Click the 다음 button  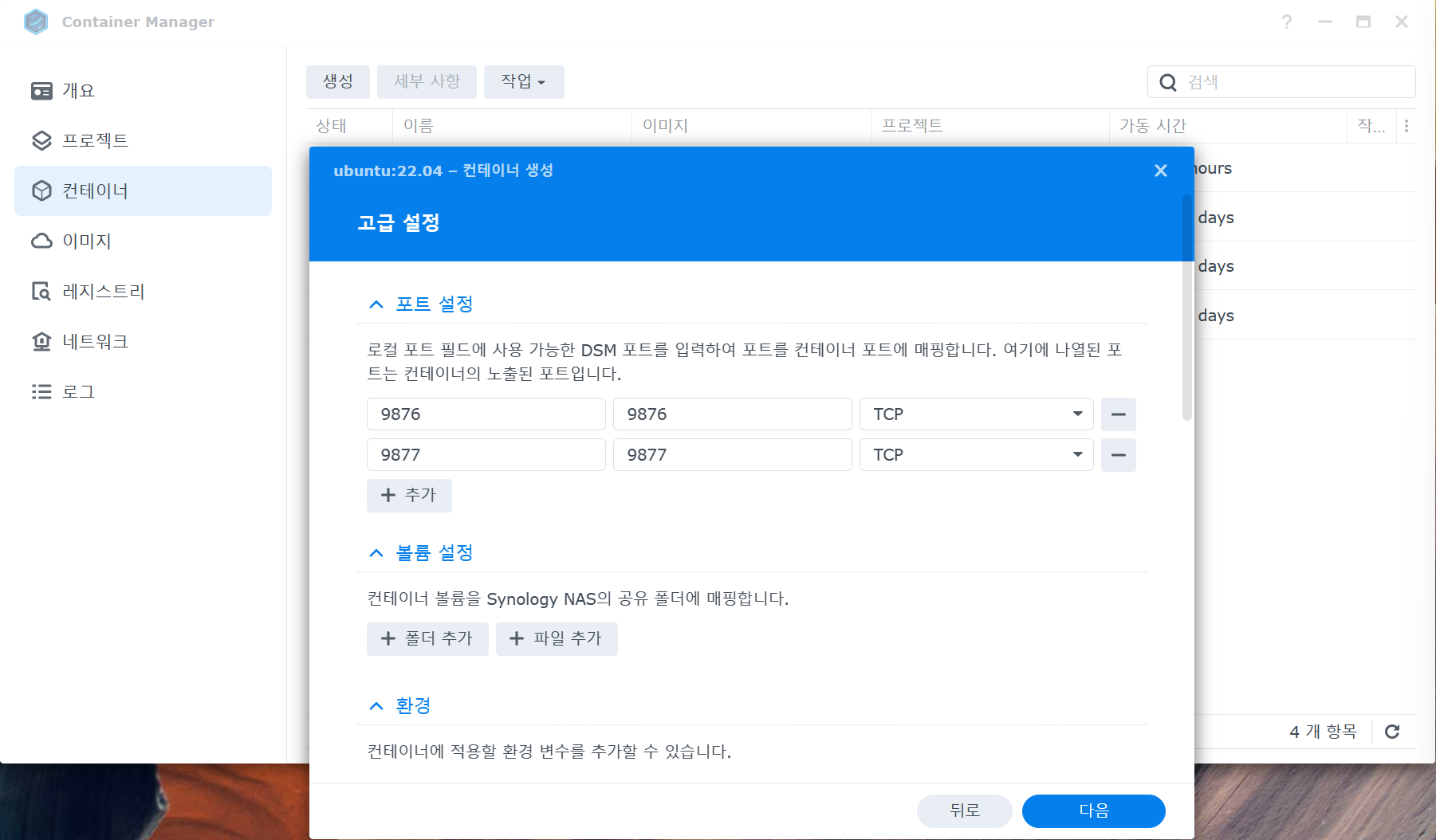(x=1093, y=811)
